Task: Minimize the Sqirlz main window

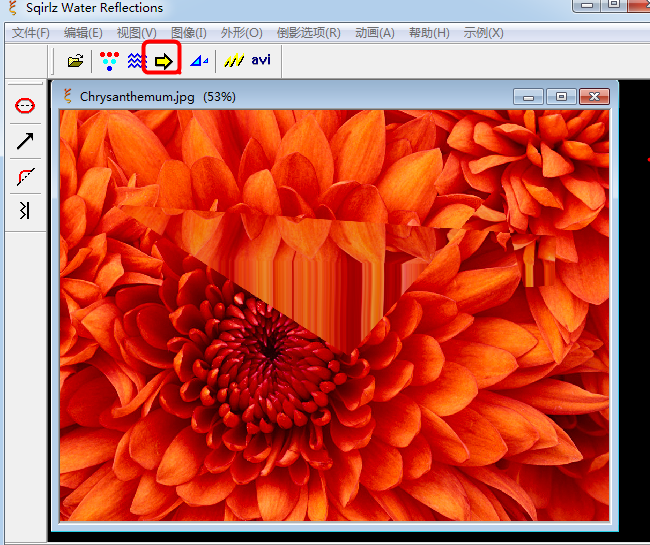Action: pos(587,5)
